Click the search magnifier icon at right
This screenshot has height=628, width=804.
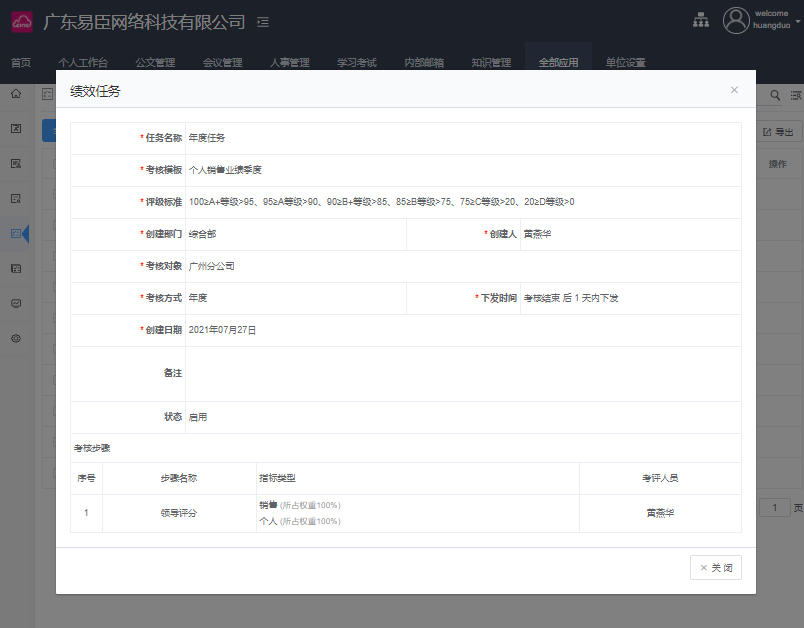(775, 95)
